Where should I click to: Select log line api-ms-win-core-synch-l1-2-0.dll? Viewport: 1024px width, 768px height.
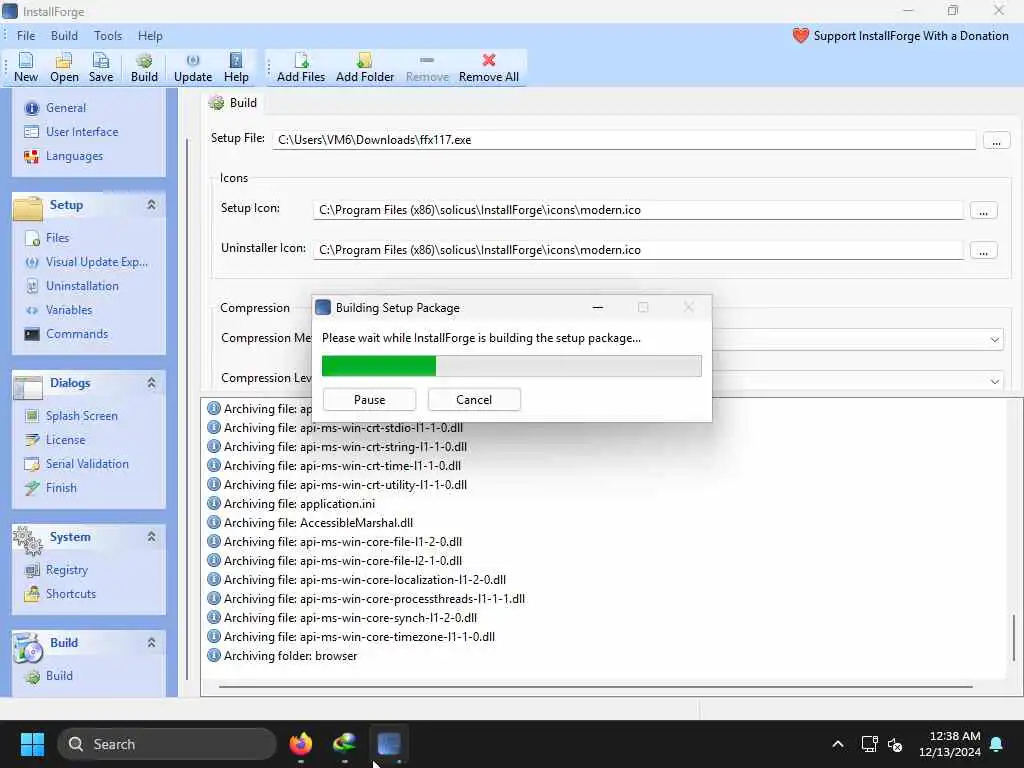pos(342,618)
